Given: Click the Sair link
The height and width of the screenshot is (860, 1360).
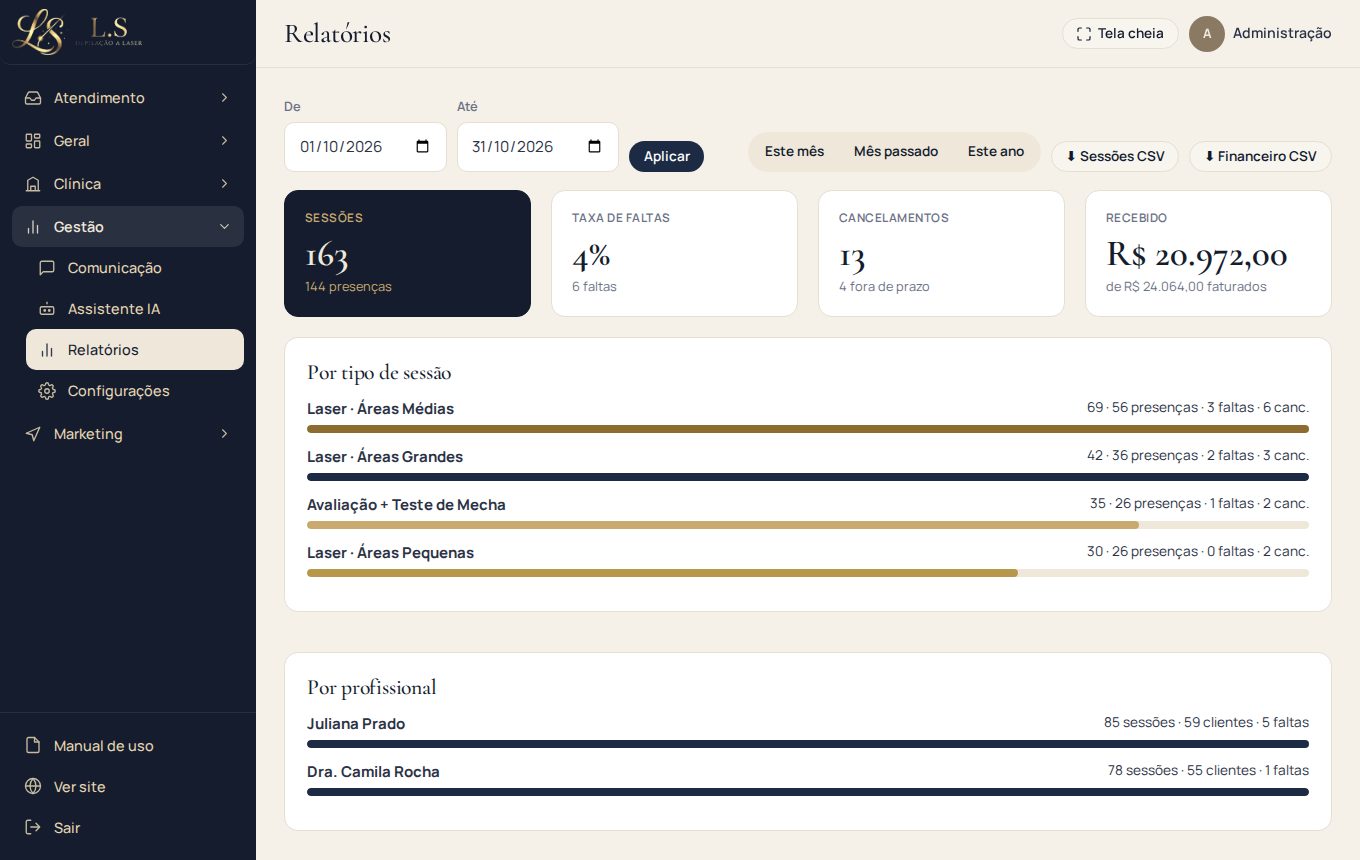Looking at the screenshot, I should pyautogui.click(x=128, y=828).
